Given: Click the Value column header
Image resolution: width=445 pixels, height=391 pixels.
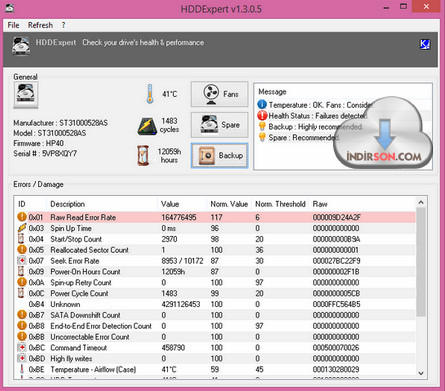Looking at the screenshot, I should coord(182,204).
